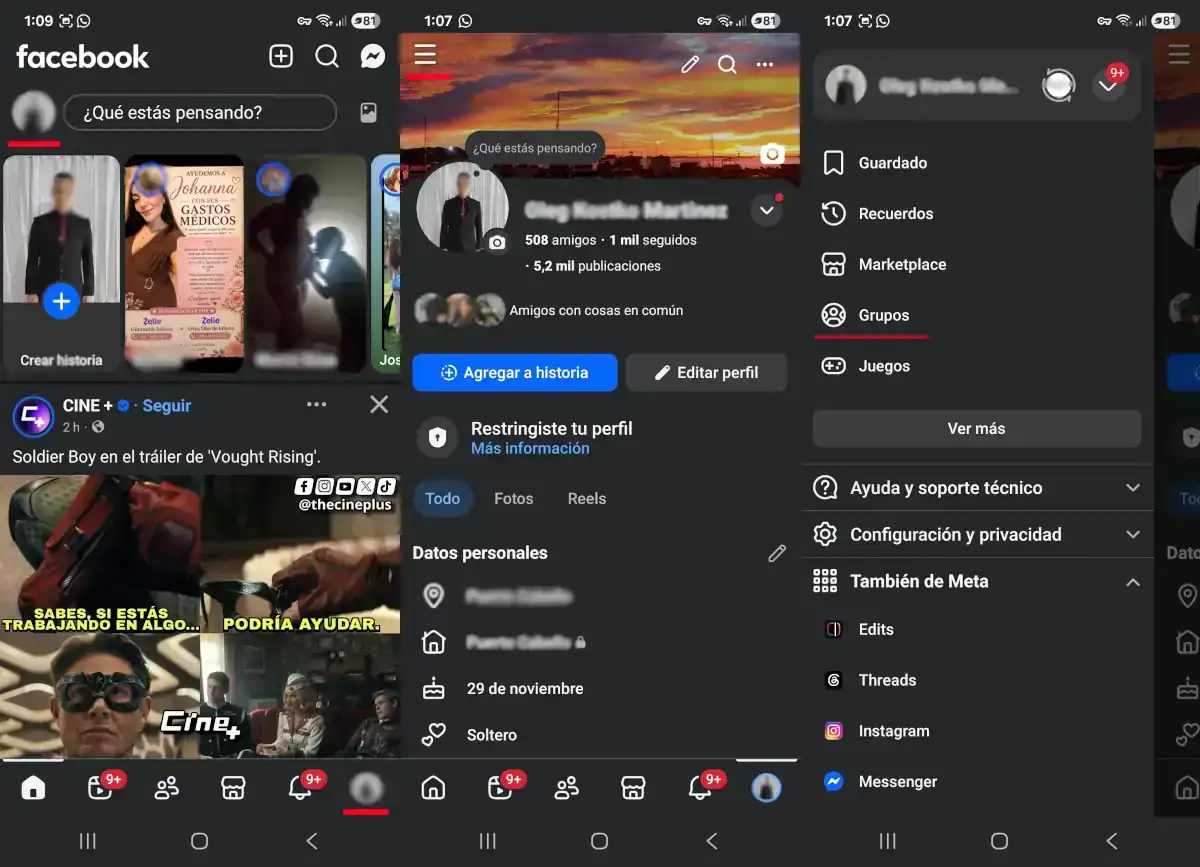Open the hamburger menu on the profile screen
The image size is (1200, 867).
[x=425, y=54]
